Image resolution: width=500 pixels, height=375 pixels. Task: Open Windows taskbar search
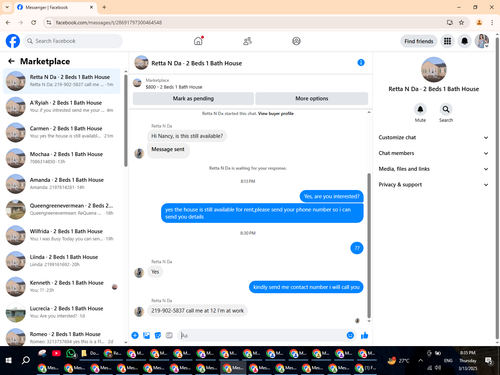coord(26,360)
